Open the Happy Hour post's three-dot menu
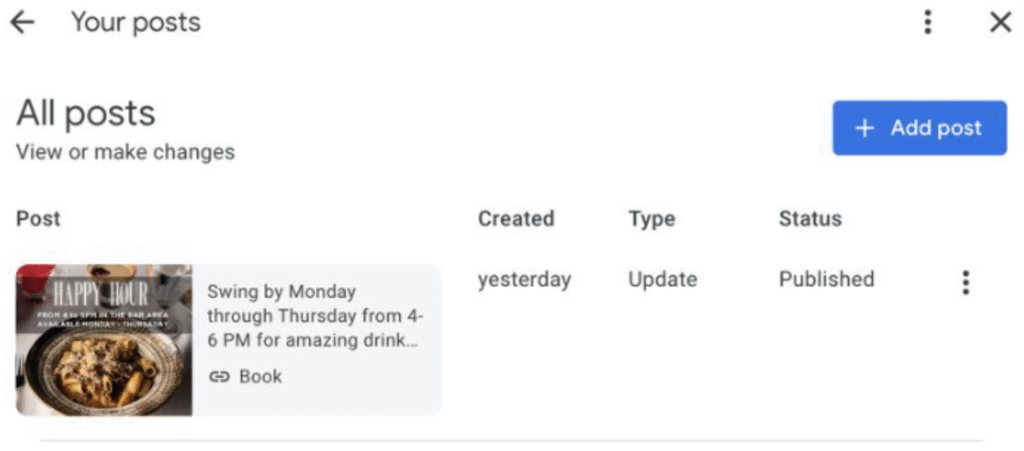Viewport: 1024px width, 451px height. tap(965, 282)
